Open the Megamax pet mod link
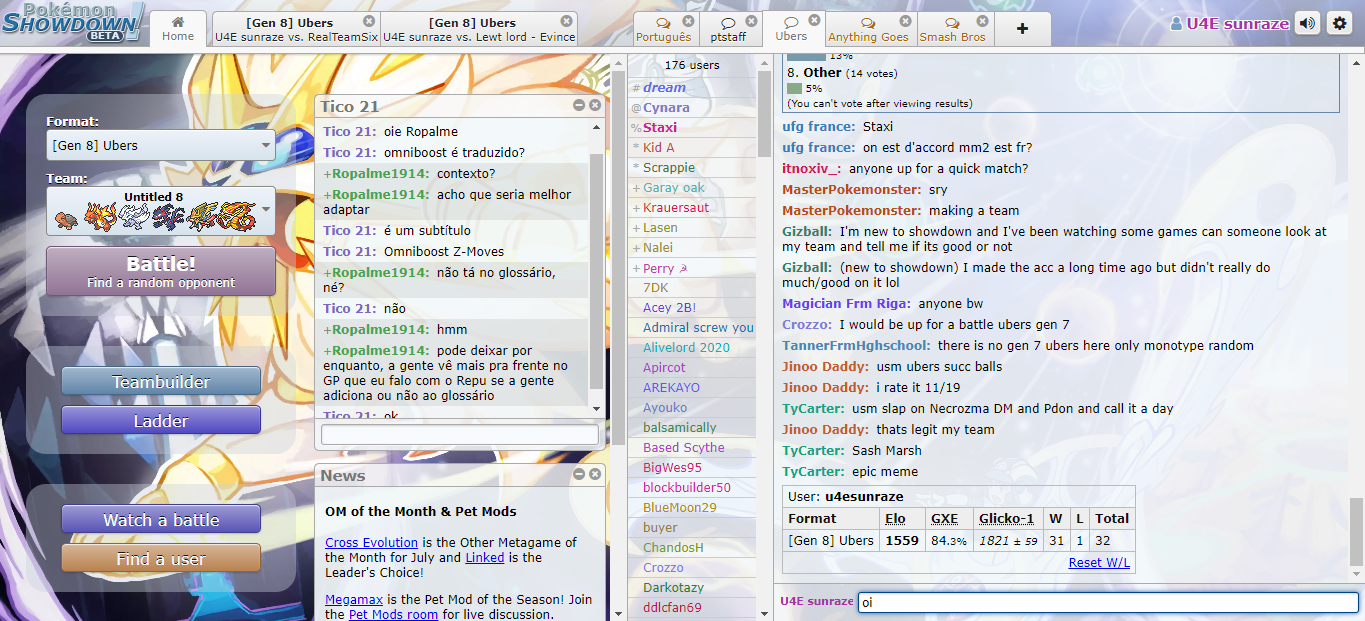The image size is (1365, 621). tap(354, 599)
